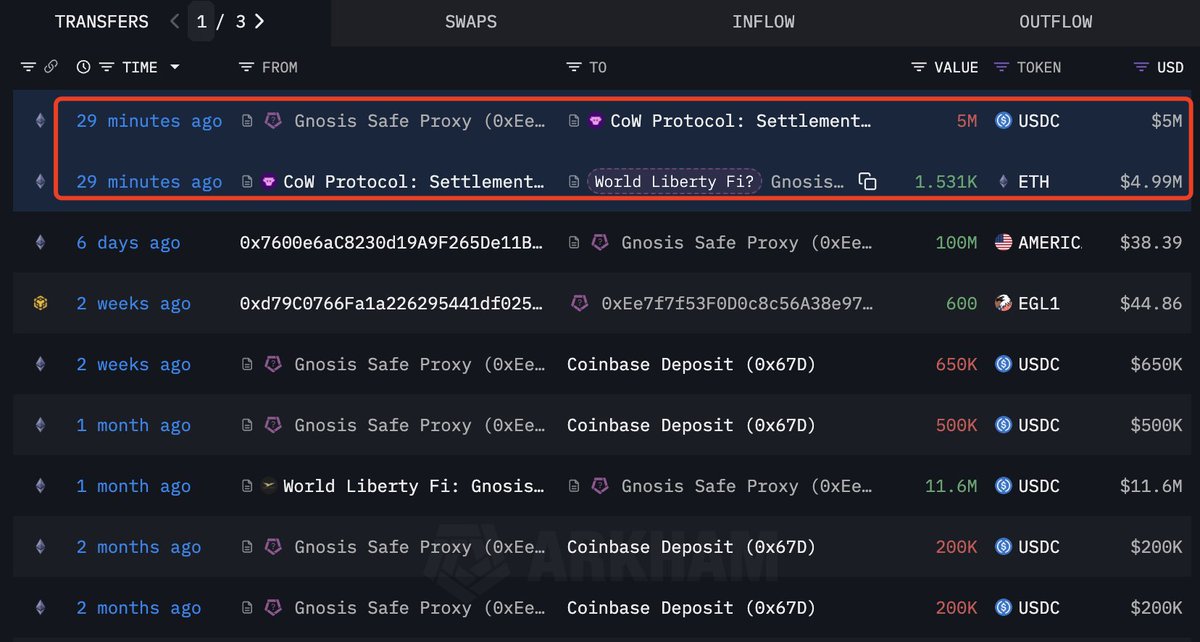This screenshot has width=1200, height=642.
Task: Click the filter icon next to FROM column
Action: (x=247, y=67)
